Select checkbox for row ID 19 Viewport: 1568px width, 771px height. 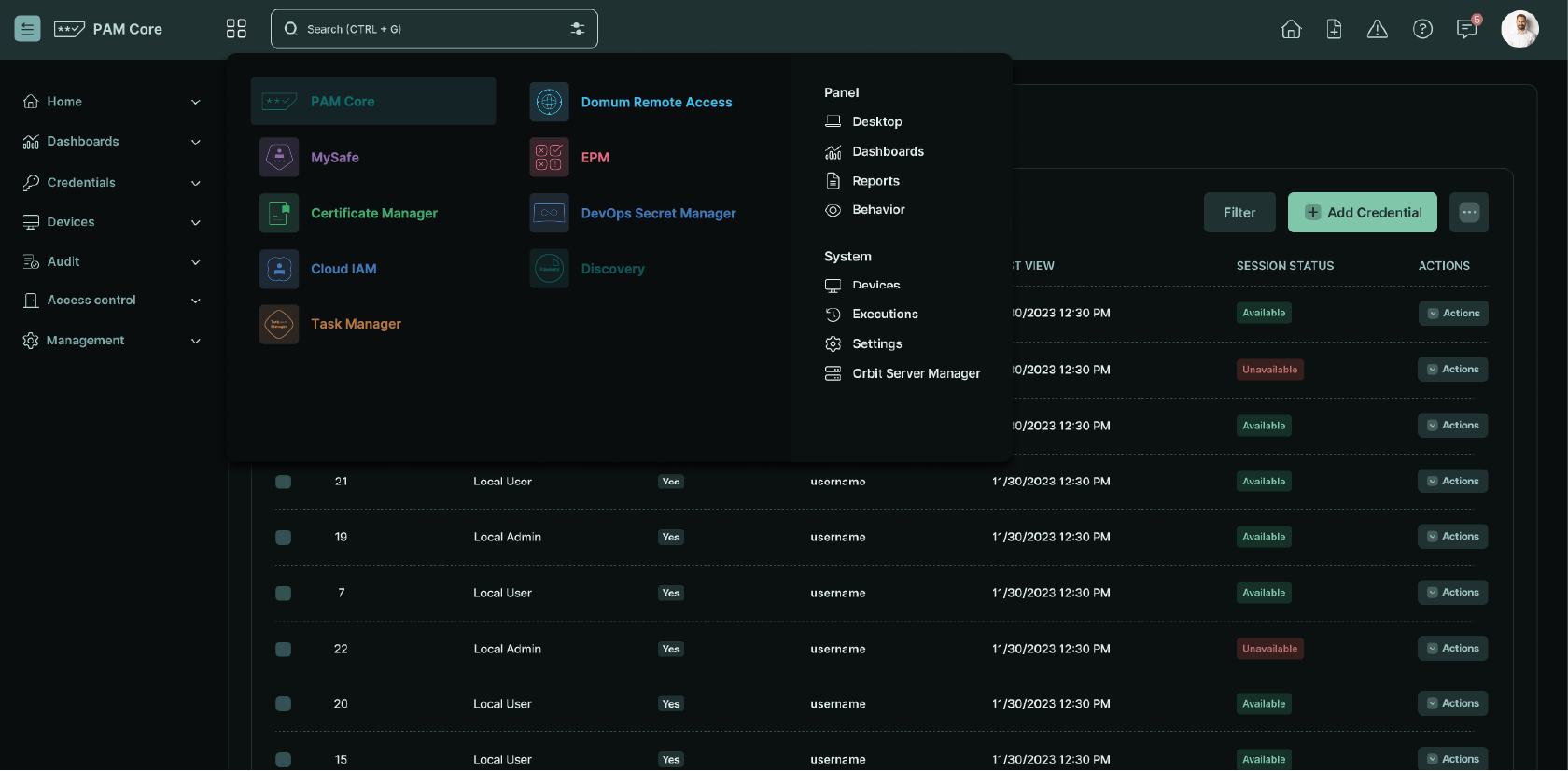pyautogui.click(x=283, y=538)
